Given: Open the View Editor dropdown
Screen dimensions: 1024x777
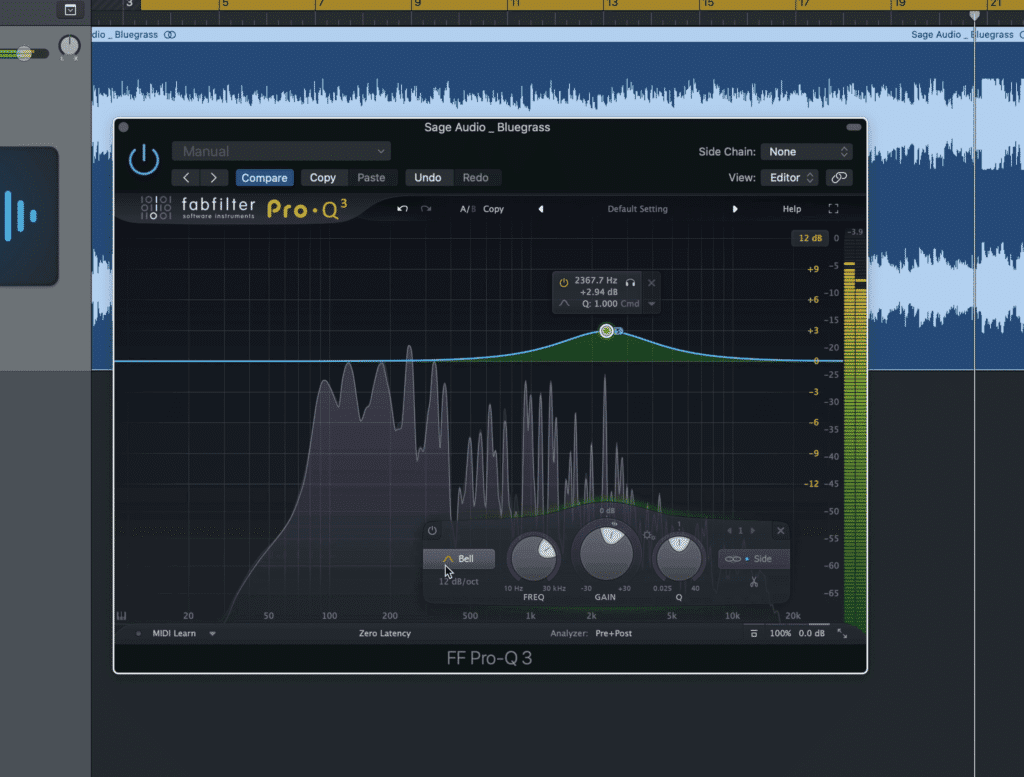Looking at the screenshot, I should pos(790,178).
